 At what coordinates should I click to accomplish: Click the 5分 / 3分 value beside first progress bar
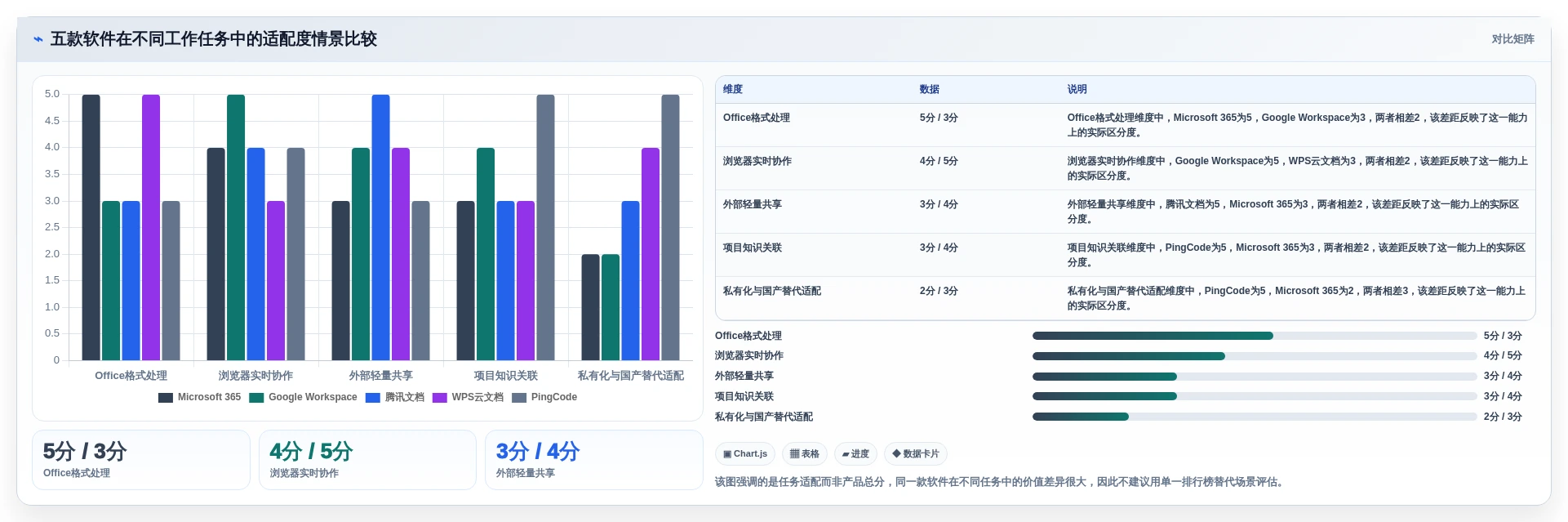coord(1503,336)
